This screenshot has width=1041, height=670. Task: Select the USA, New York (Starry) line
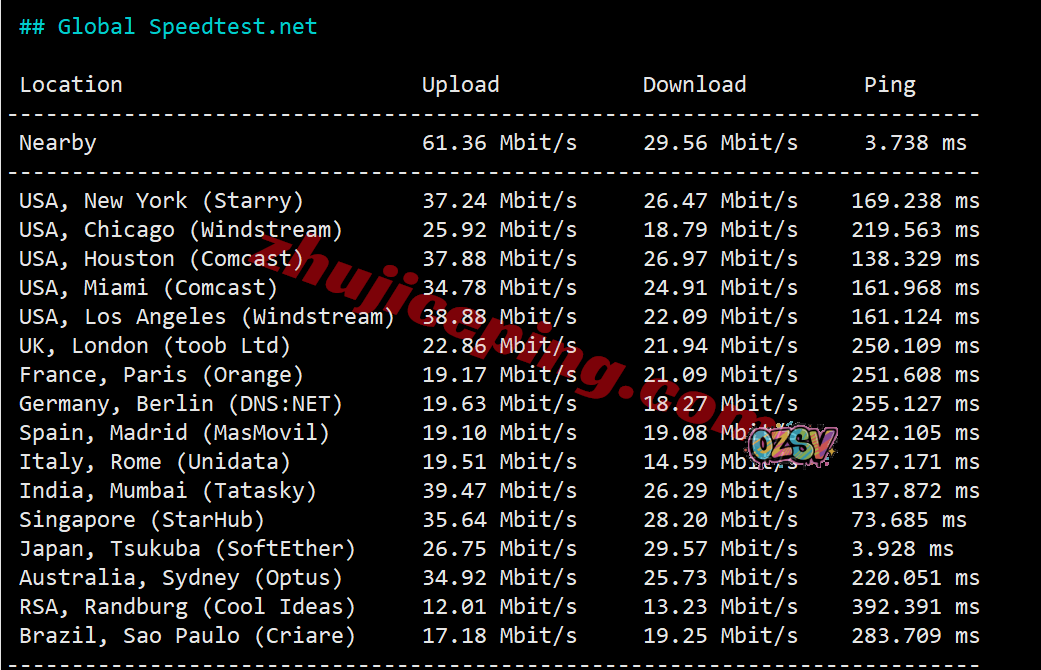pos(499,201)
